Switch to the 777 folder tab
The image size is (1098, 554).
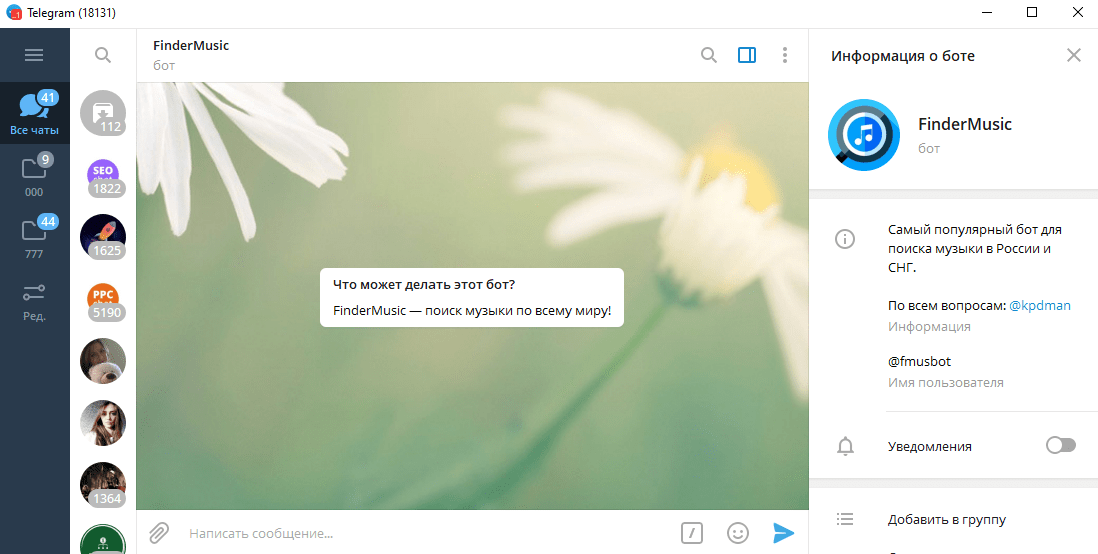click(x=34, y=237)
